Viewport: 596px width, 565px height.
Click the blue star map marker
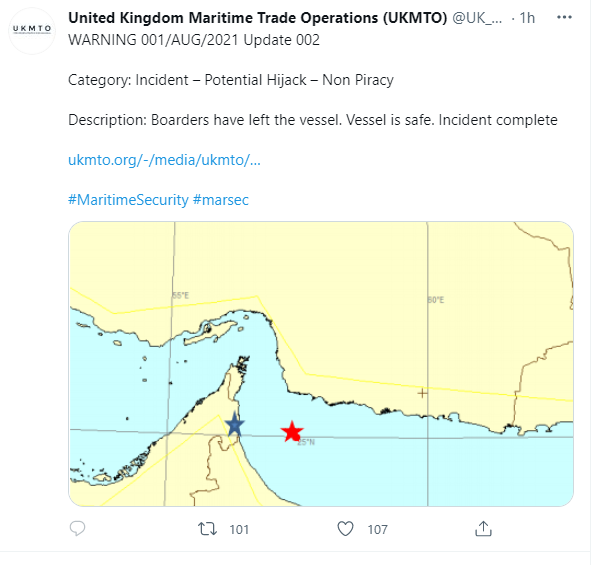coord(235,424)
